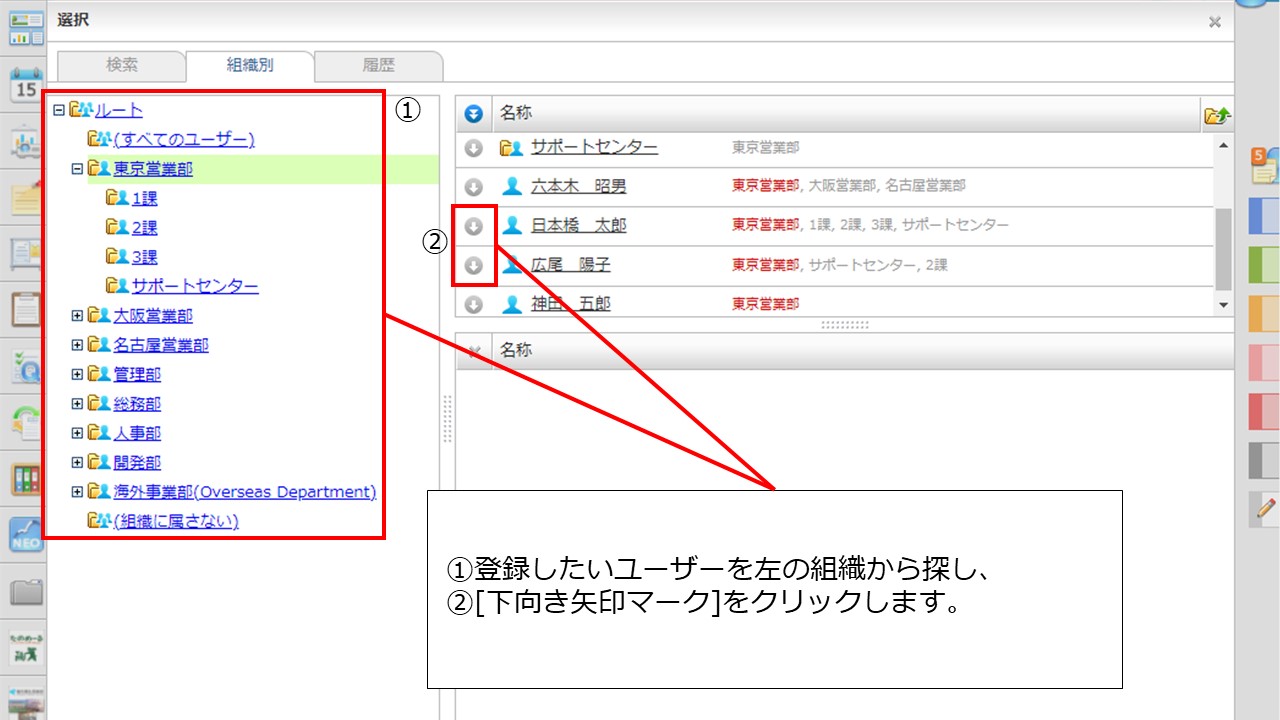Image resolution: width=1280 pixels, height=720 pixels.
Task: Open the magnifier document icon in sidebar
Action: (x=26, y=367)
